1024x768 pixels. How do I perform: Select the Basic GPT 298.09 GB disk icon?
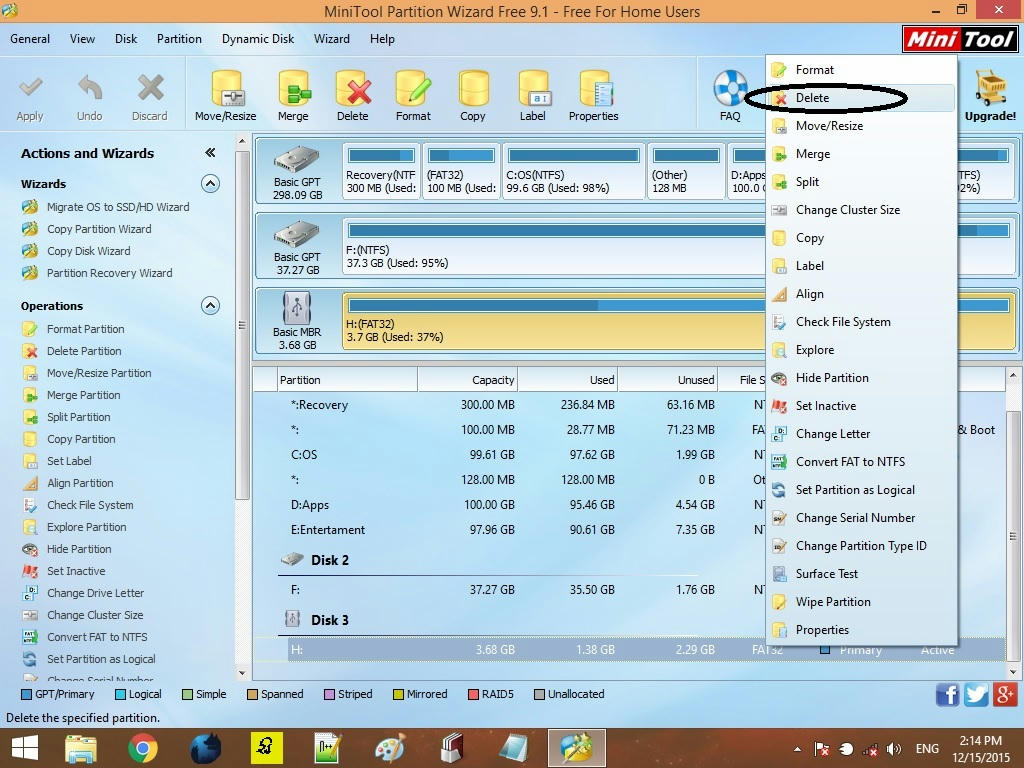[x=297, y=160]
